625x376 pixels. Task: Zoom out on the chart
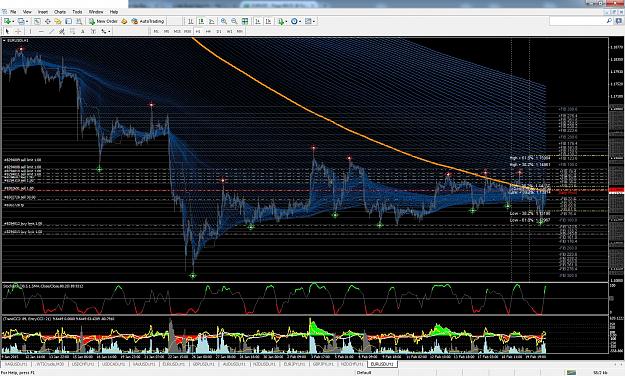point(234,21)
